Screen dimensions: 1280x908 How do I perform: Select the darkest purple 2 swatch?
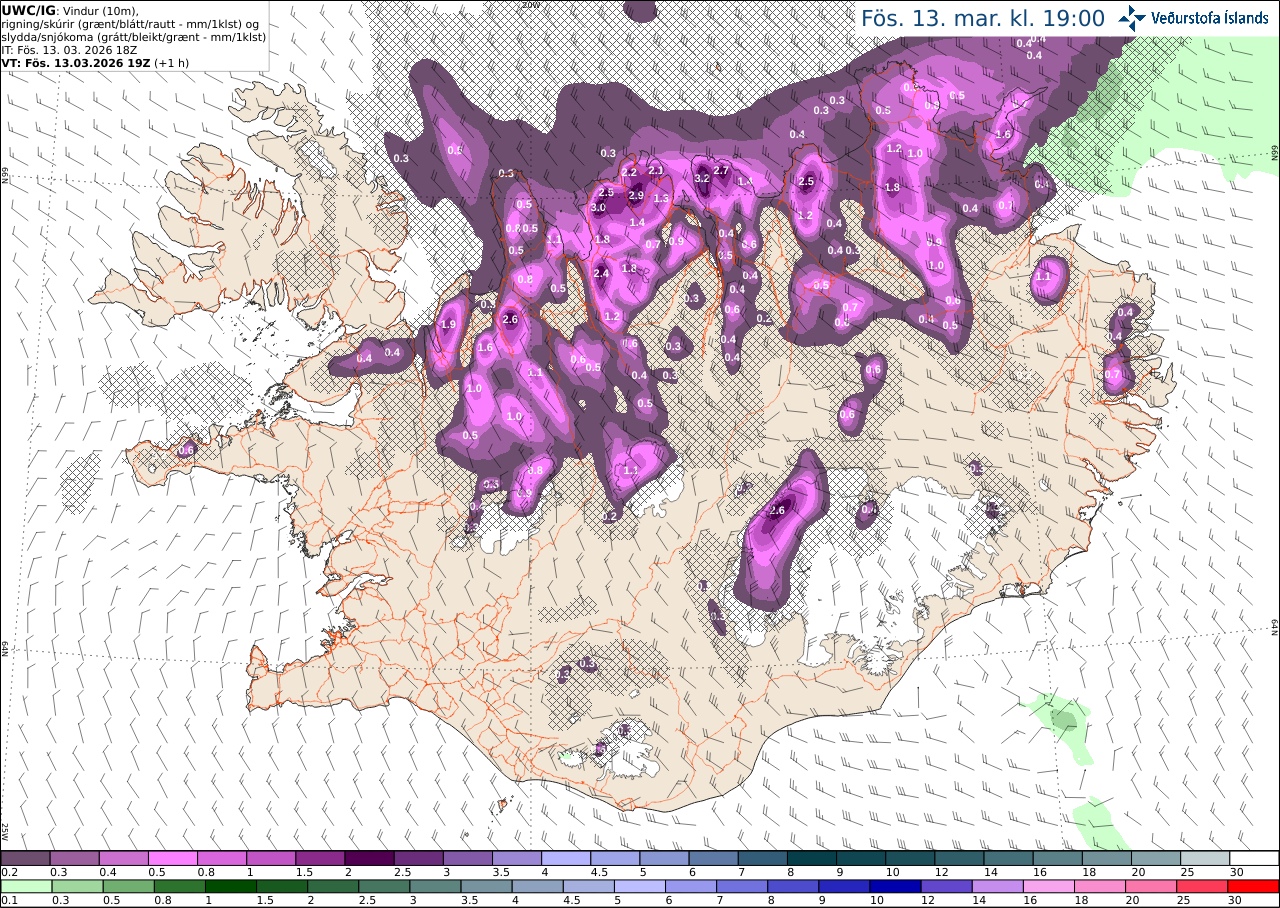tap(369, 858)
